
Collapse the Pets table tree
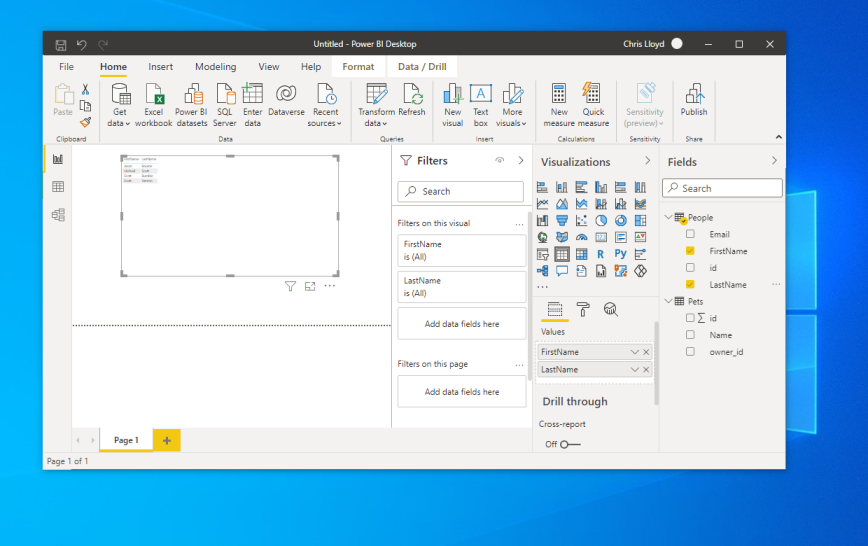coord(669,301)
